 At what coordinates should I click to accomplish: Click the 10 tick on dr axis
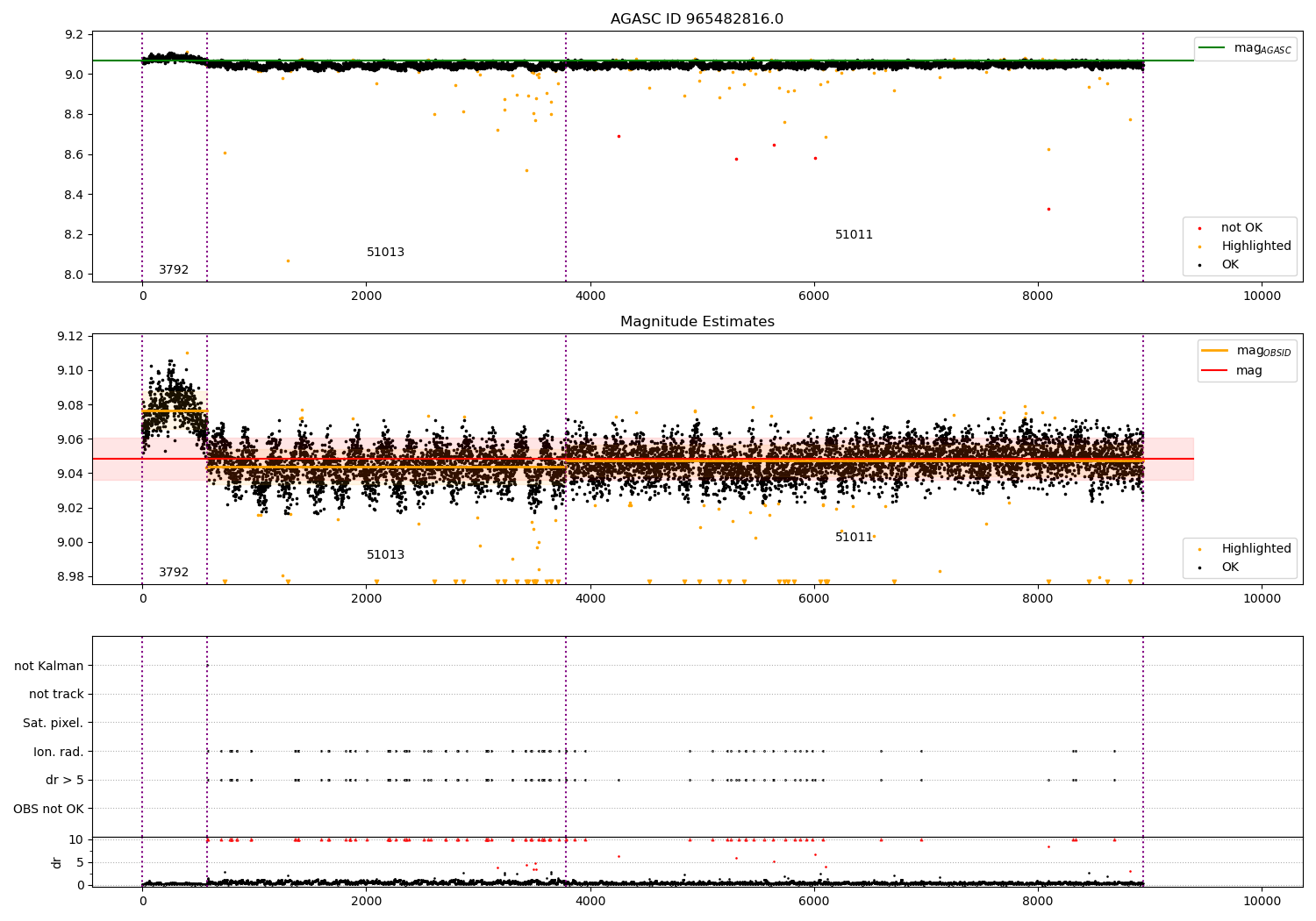(76, 839)
